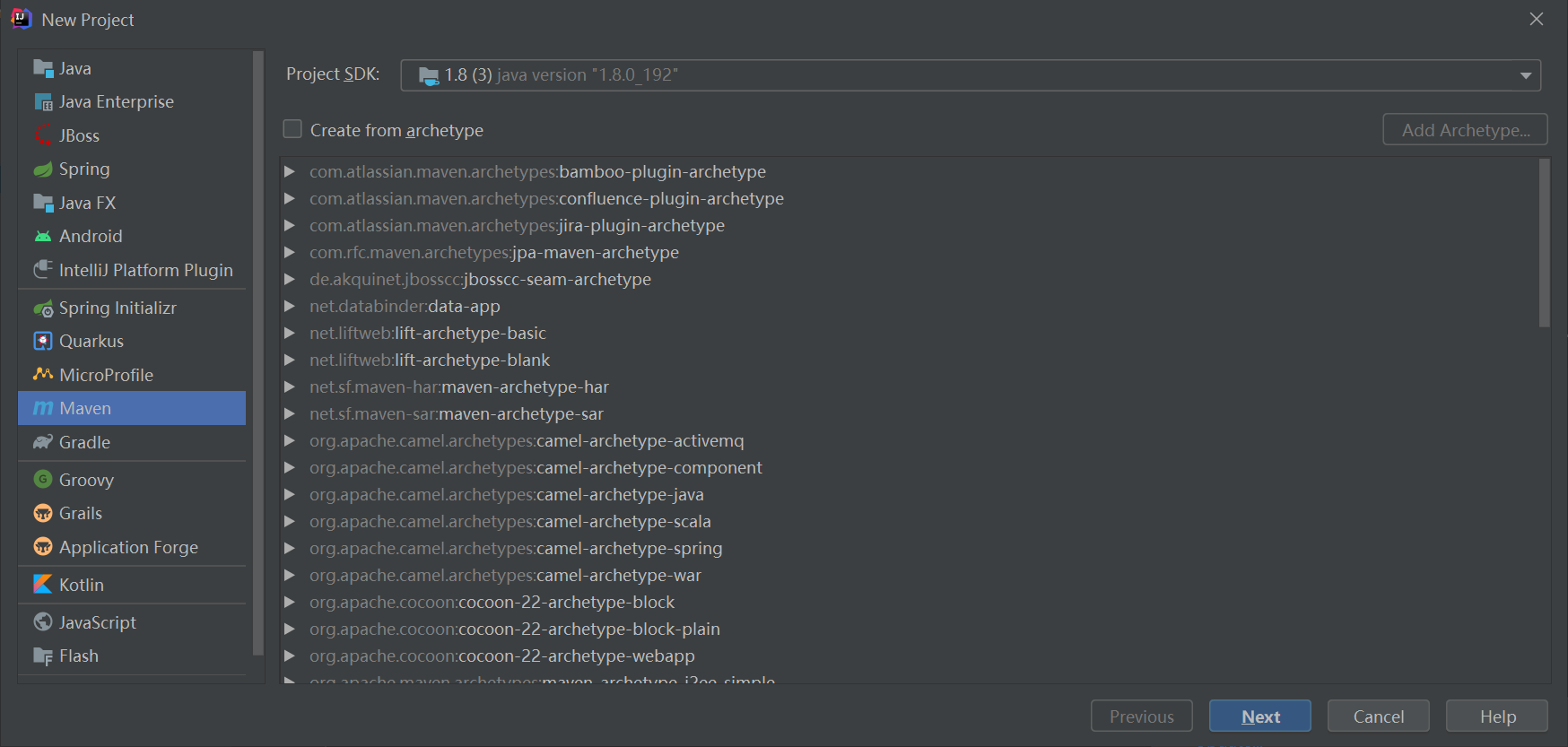Choose the JavaScript globe icon
The image size is (1568, 747).
point(43,622)
